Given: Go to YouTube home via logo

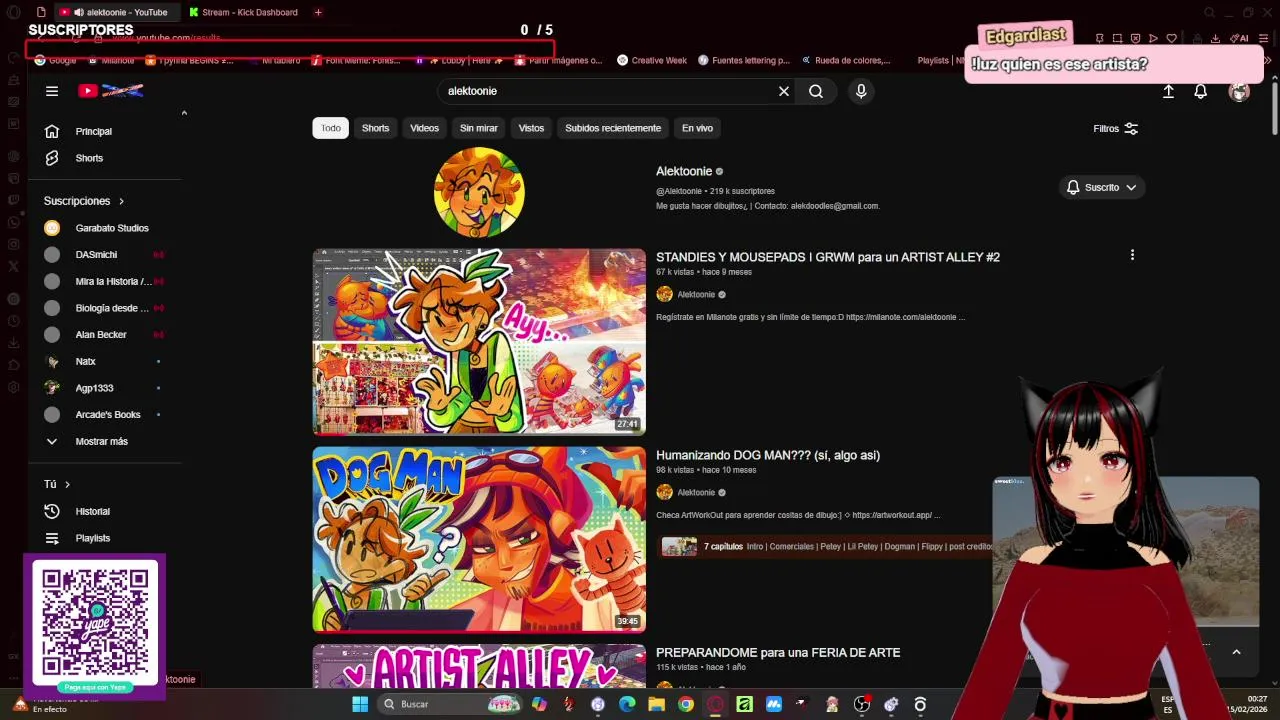Looking at the screenshot, I should tap(111, 91).
